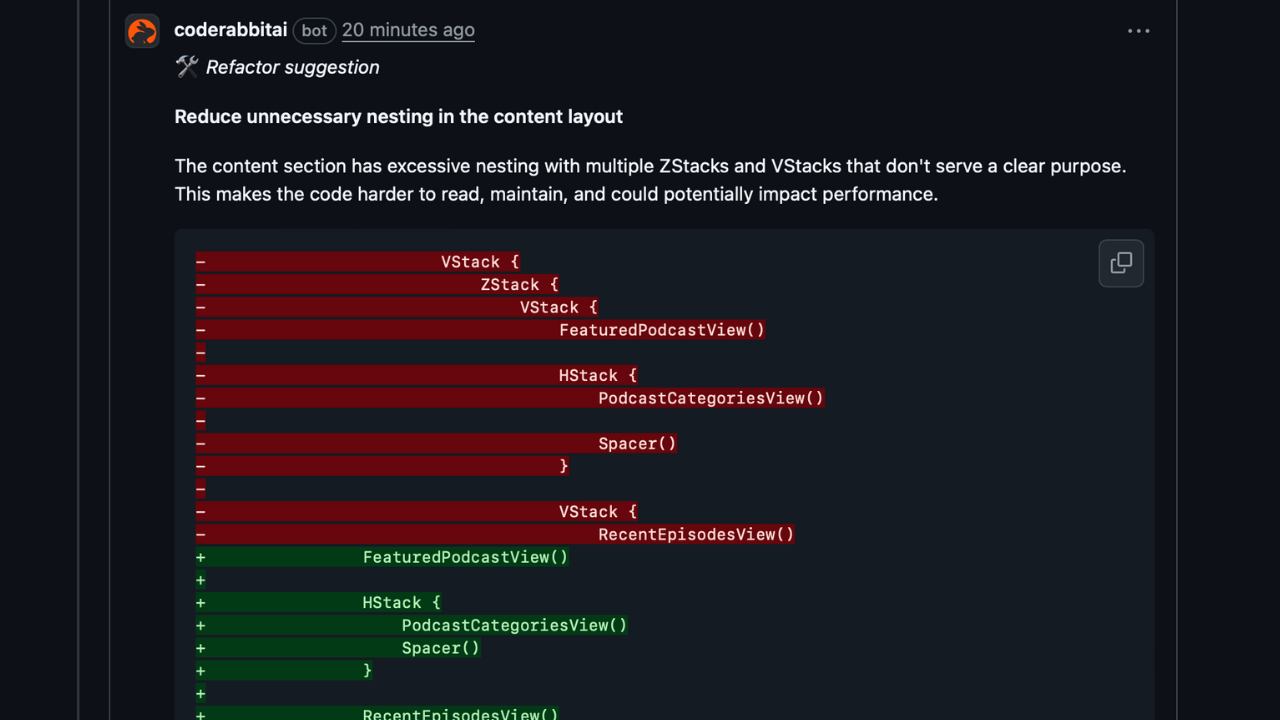Click the added PodcastCategoriesView() green line
This screenshot has height=720, width=1280.
(x=412, y=625)
